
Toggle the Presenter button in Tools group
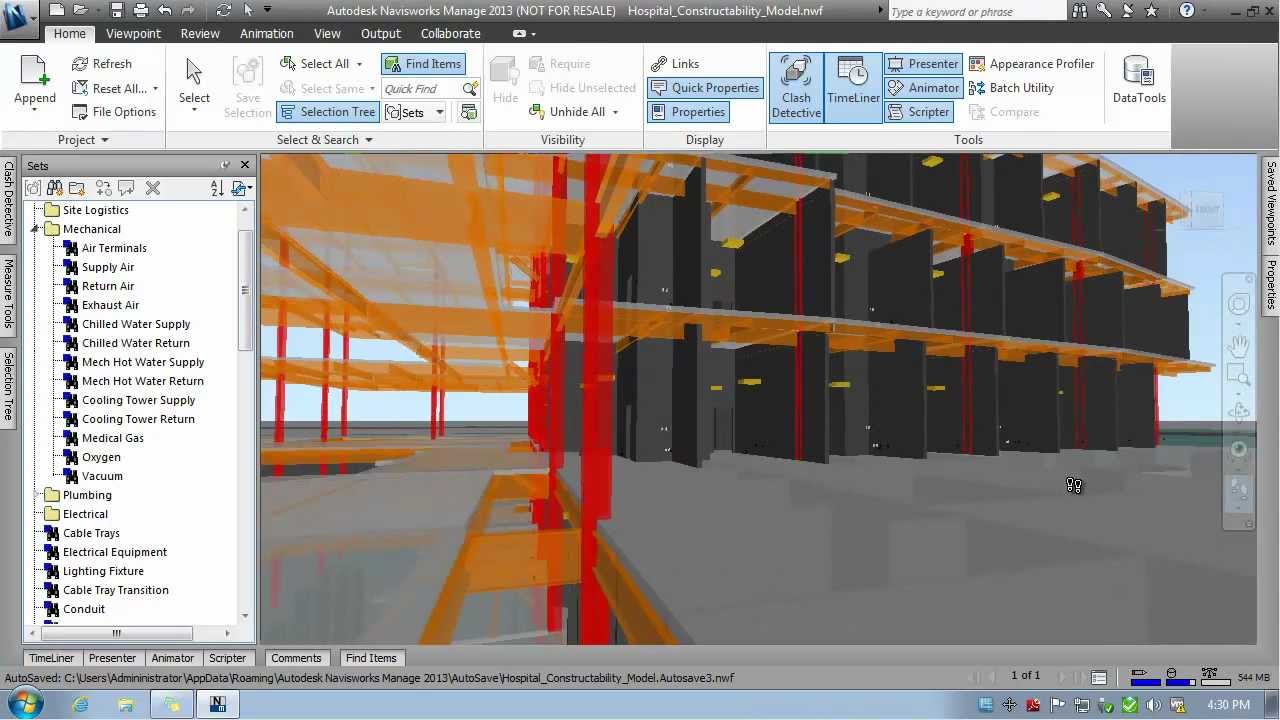[923, 64]
